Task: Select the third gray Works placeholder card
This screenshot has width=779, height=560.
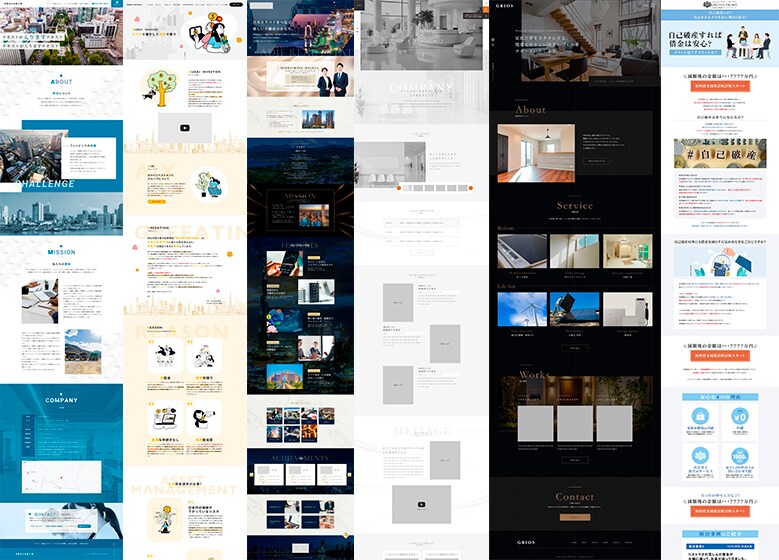Action: click(x=614, y=424)
